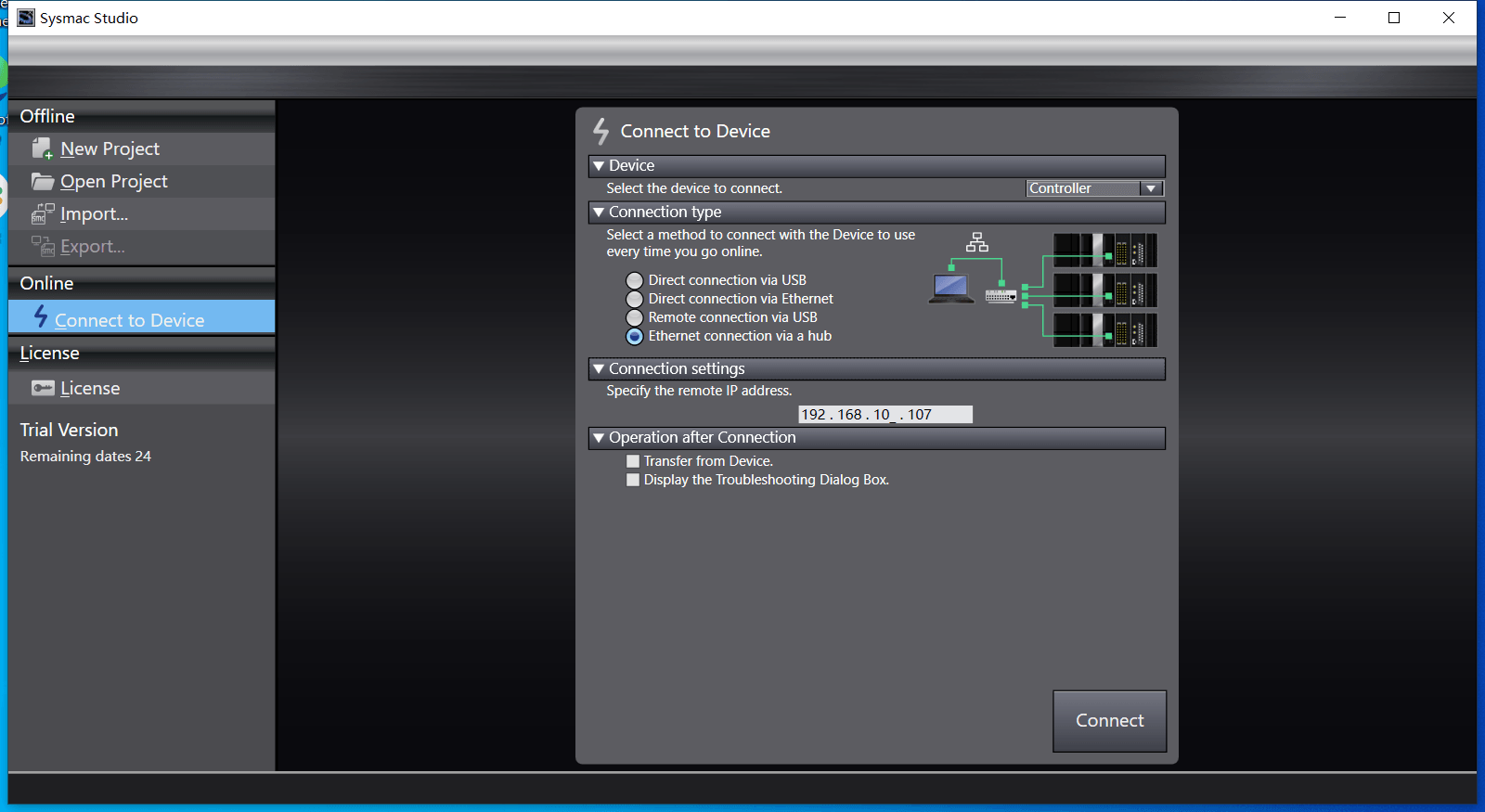The image size is (1485, 812).
Task: Click the lightning icon beside panel heading
Action: [x=601, y=131]
